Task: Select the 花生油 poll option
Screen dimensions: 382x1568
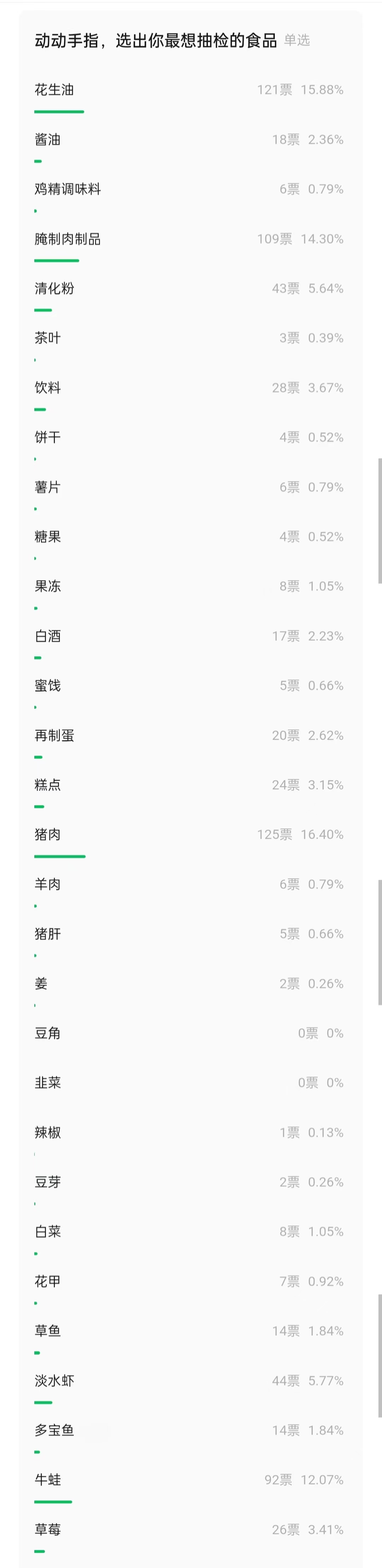Action: point(54,90)
